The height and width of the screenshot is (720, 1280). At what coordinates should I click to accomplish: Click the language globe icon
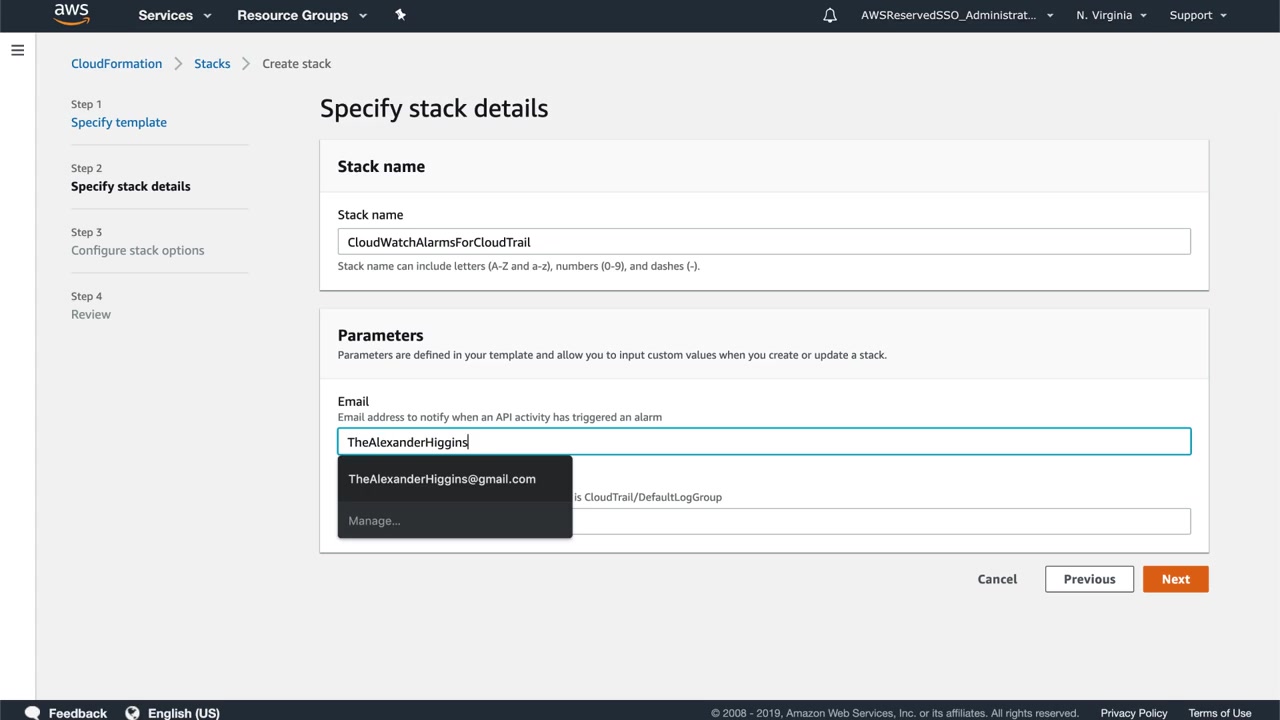[132, 713]
